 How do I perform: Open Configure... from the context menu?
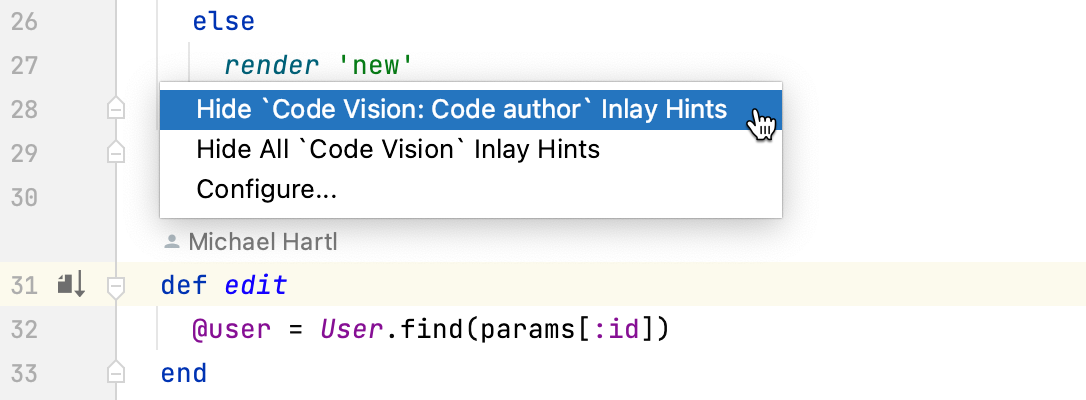click(x=266, y=189)
